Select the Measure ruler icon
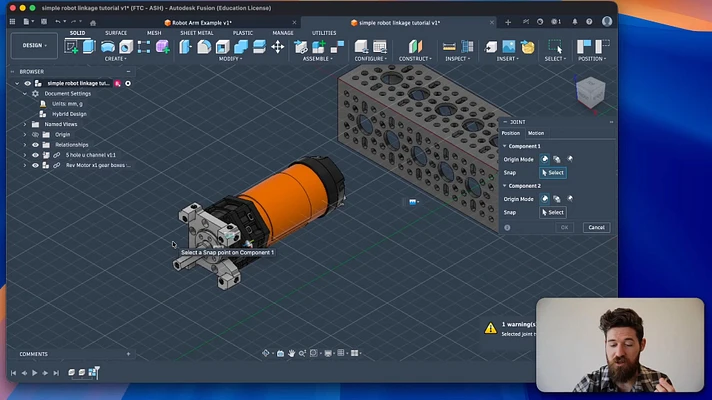712x400 pixels. (x=449, y=46)
